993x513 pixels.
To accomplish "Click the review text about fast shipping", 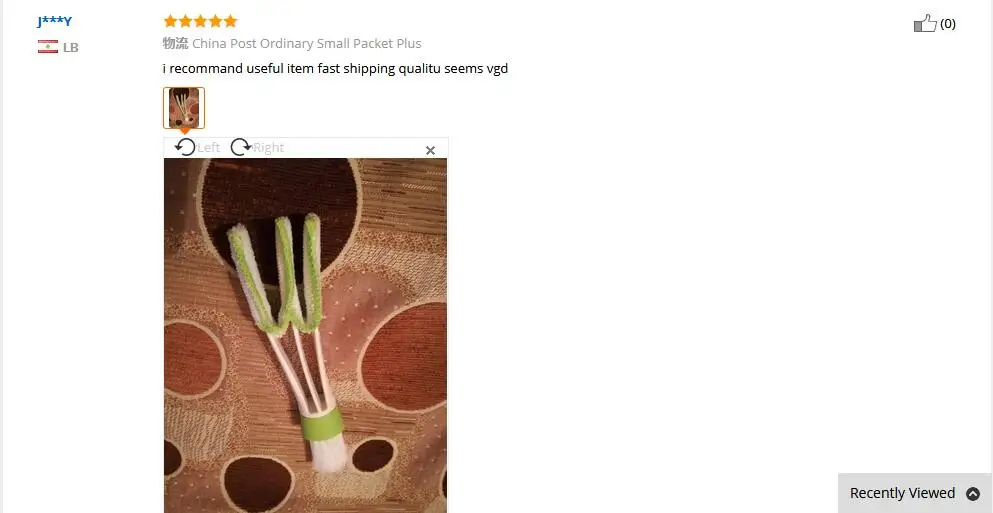I will point(335,68).
